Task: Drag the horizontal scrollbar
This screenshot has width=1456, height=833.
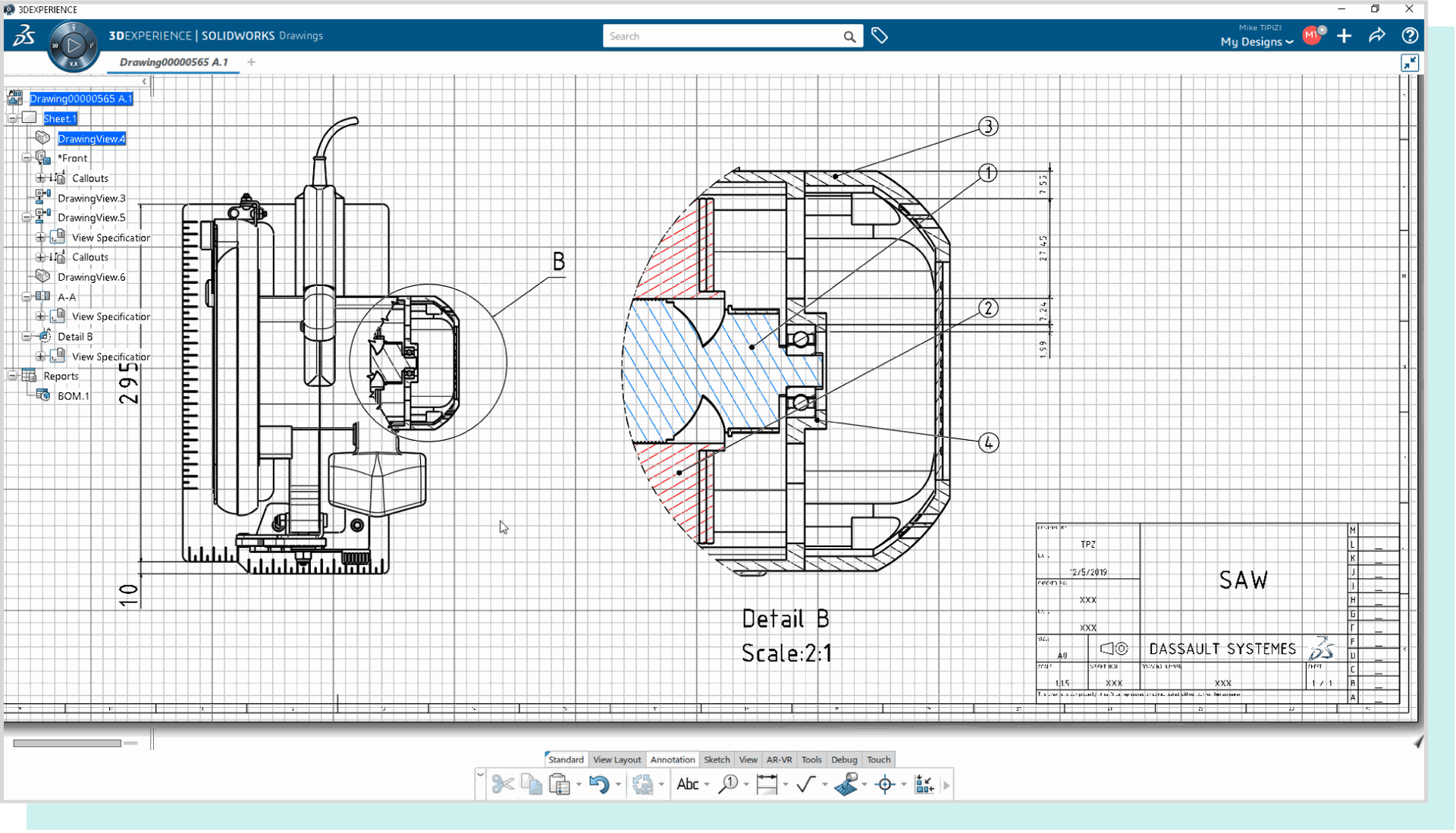Action: [x=67, y=741]
